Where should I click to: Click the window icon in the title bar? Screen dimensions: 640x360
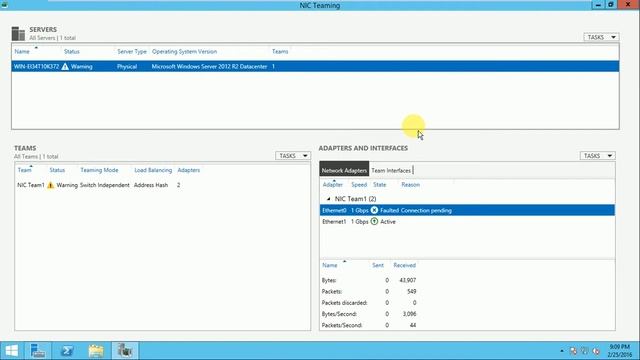(x=4, y=4)
